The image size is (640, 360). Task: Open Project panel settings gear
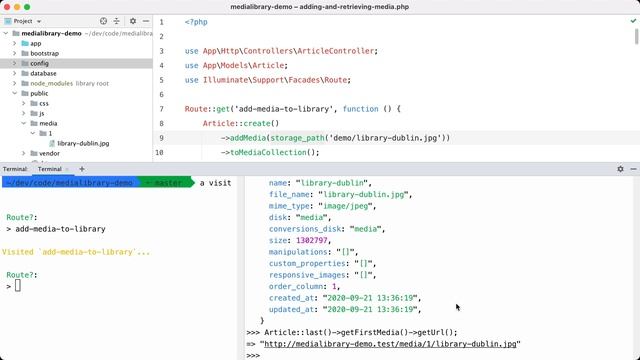[133, 21]
